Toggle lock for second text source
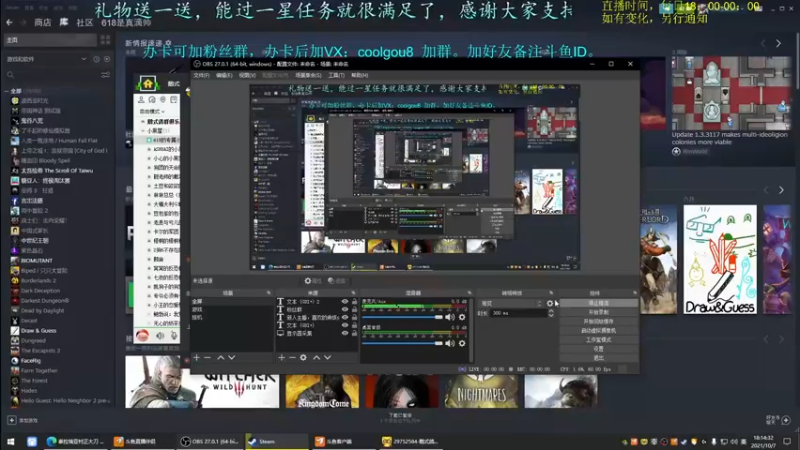 click(355, 310)
